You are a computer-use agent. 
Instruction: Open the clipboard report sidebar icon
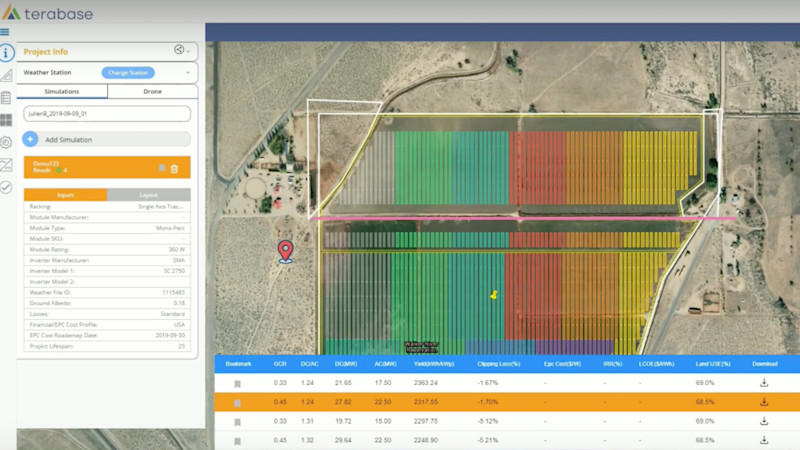tap(6, 97)
